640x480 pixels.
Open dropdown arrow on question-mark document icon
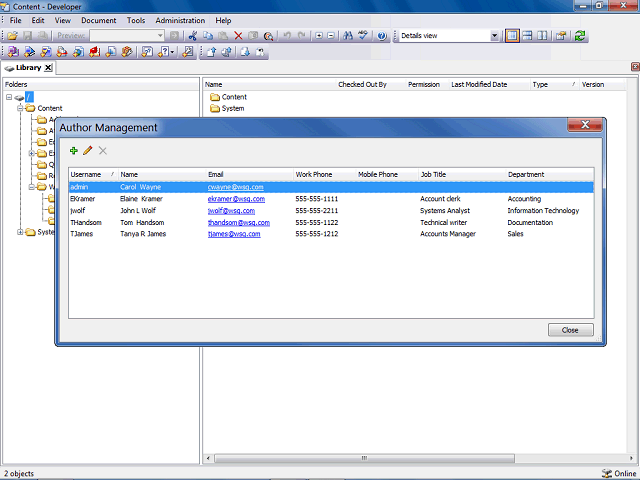point(173,52)
